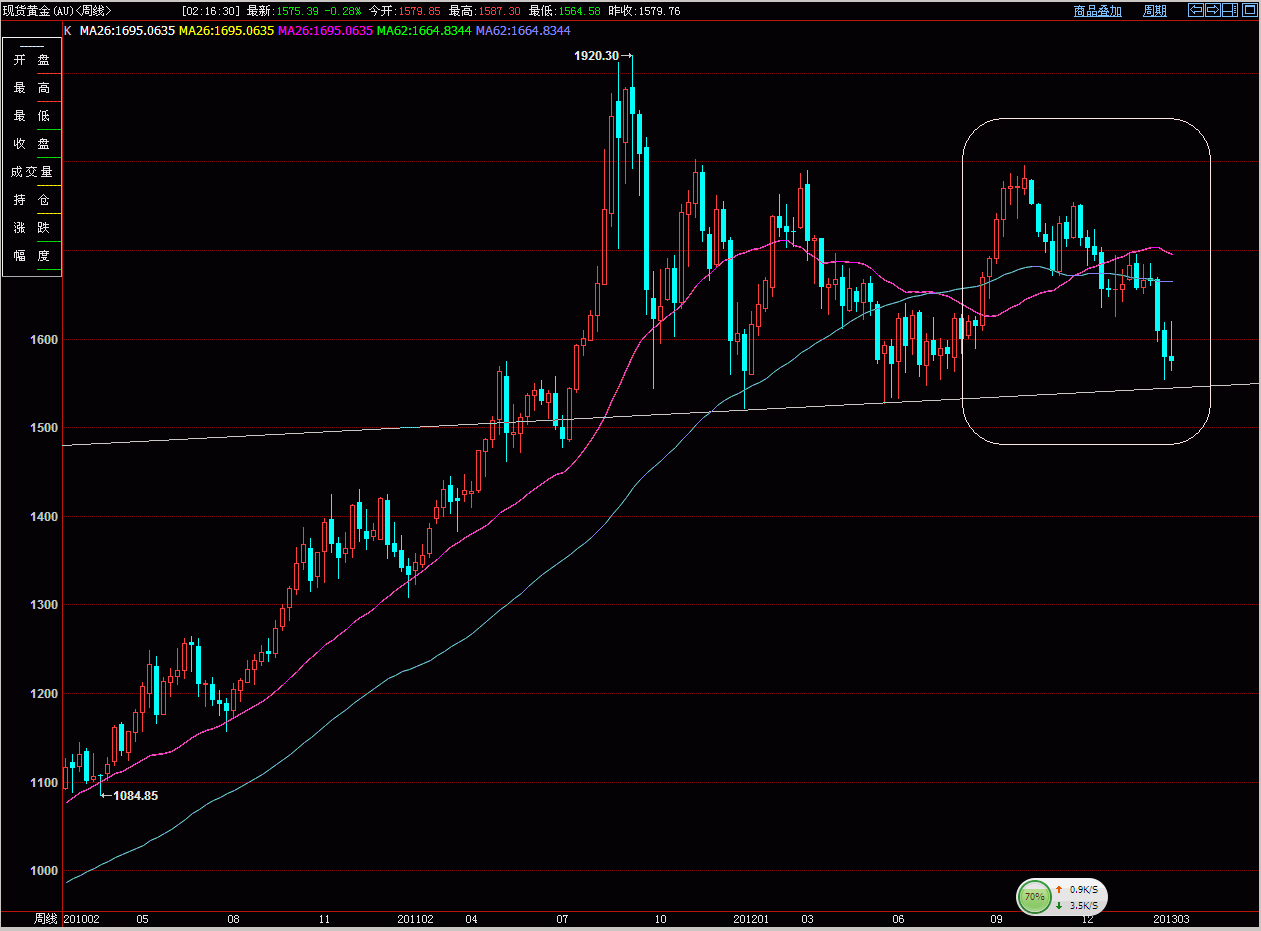Click the 持仓 row in info panel
Viewport: 1261px width, 931px height.
(32, 200)
